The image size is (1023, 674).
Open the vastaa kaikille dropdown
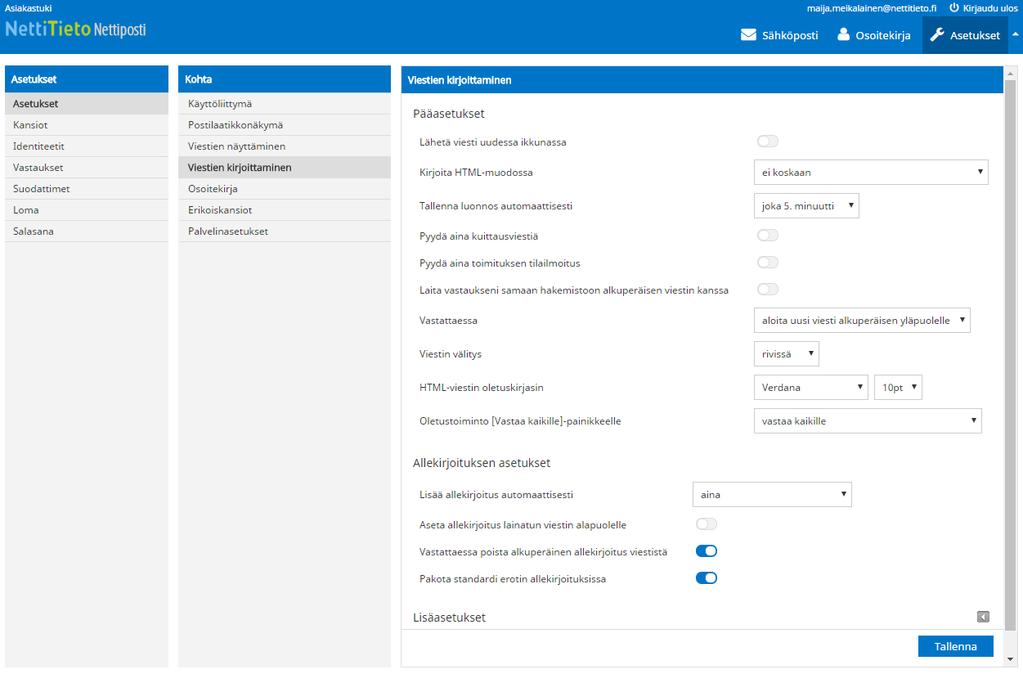[868, 421]
